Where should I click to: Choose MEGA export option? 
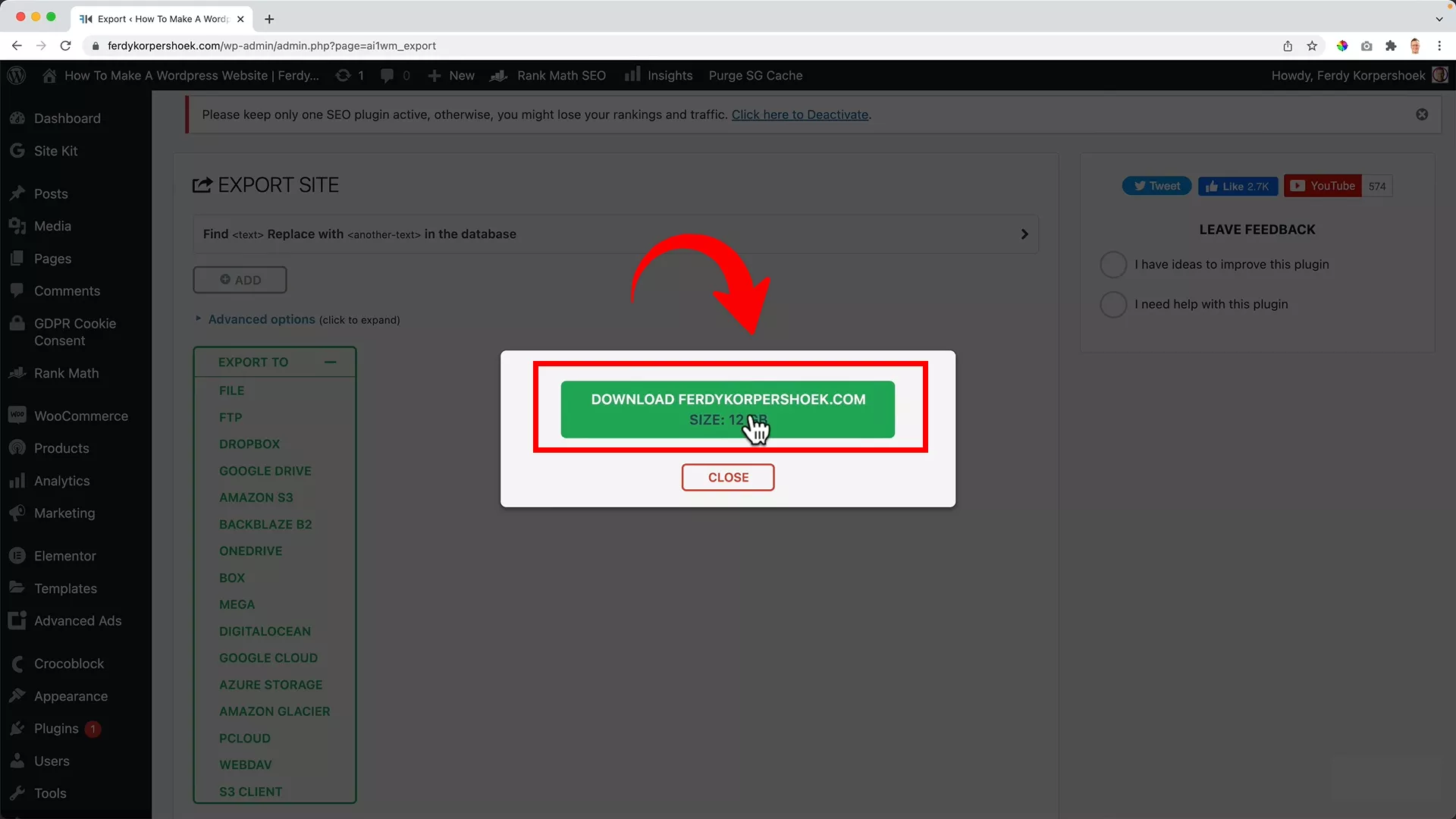(x=237, y=604)
